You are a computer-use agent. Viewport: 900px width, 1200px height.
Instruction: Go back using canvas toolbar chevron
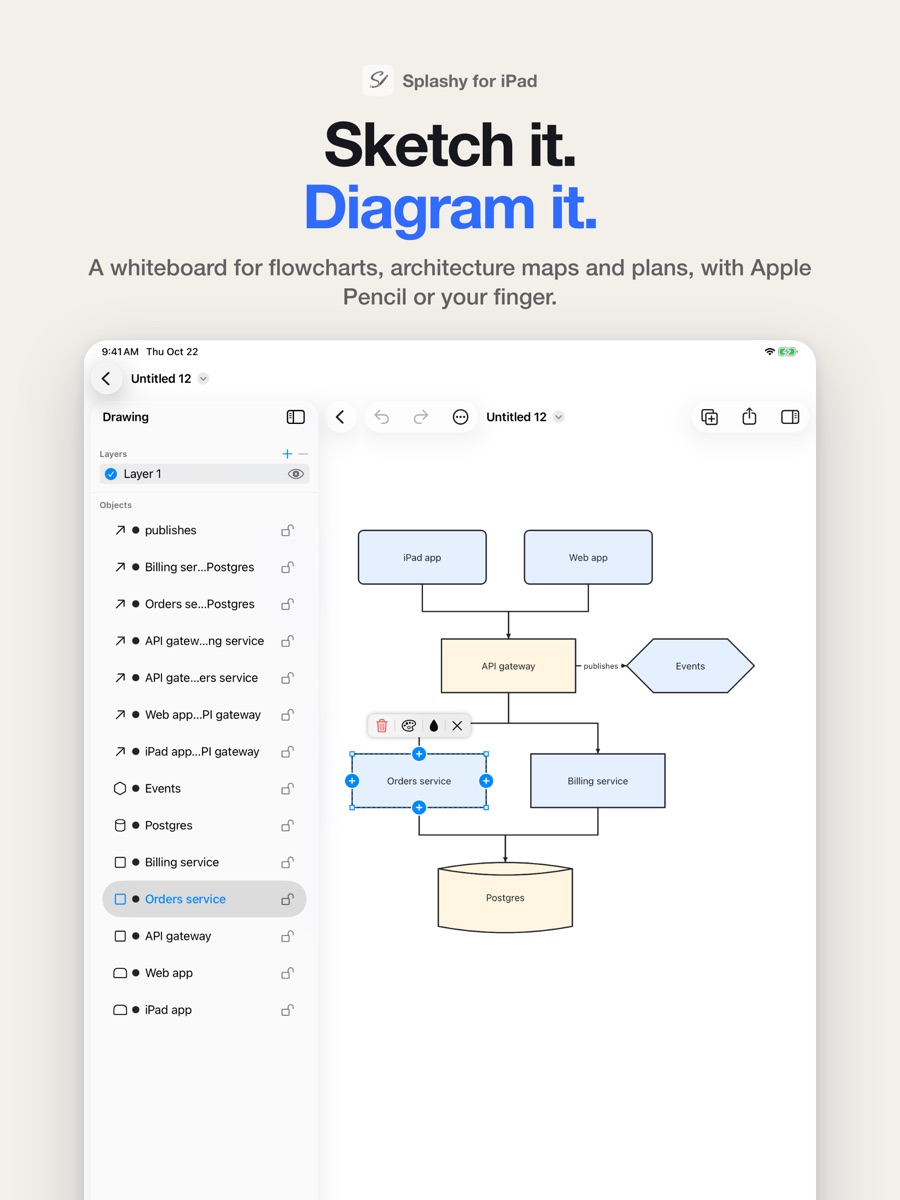pyautogui.click(x=340, y=417)
